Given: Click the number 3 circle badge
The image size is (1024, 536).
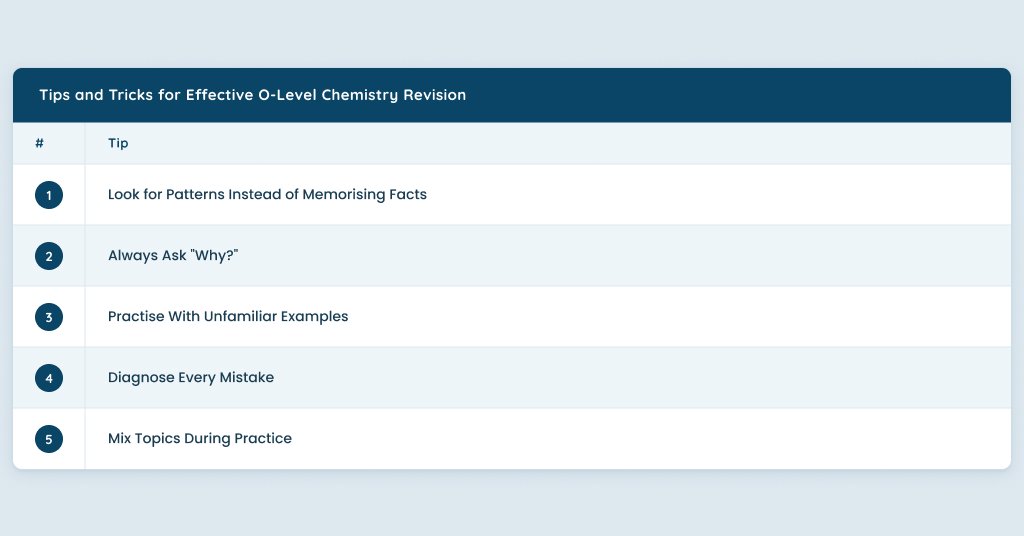Looking at the screenshot, I should [49, 317].
